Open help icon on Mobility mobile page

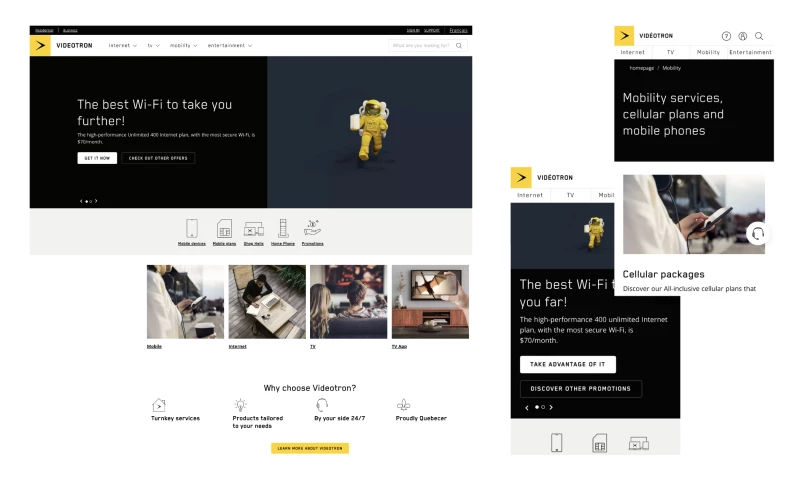(726, 36)
